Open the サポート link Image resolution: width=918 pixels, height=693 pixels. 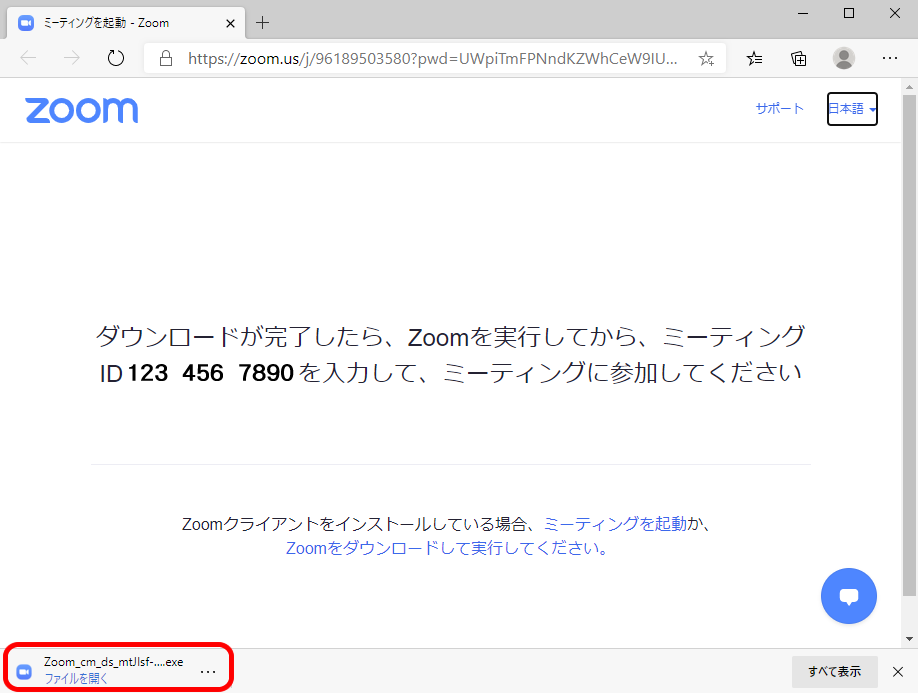pyautogui.click(x=779, y=109)
